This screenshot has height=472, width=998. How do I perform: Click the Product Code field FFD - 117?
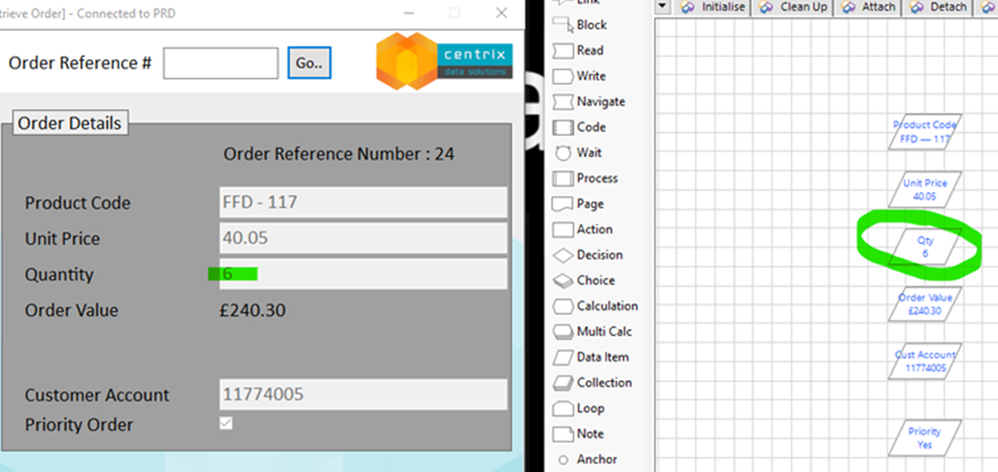tap(363, 202)
